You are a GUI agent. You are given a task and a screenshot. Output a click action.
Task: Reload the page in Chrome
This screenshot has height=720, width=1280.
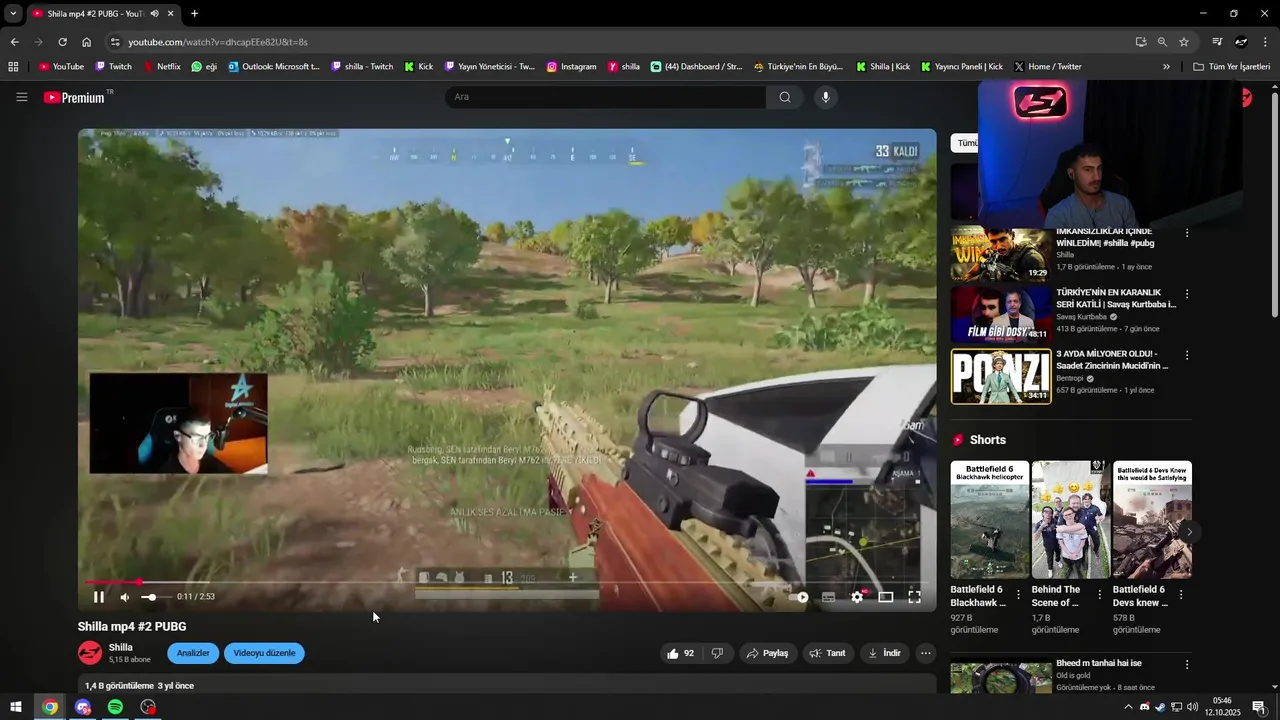coord(62,42)
